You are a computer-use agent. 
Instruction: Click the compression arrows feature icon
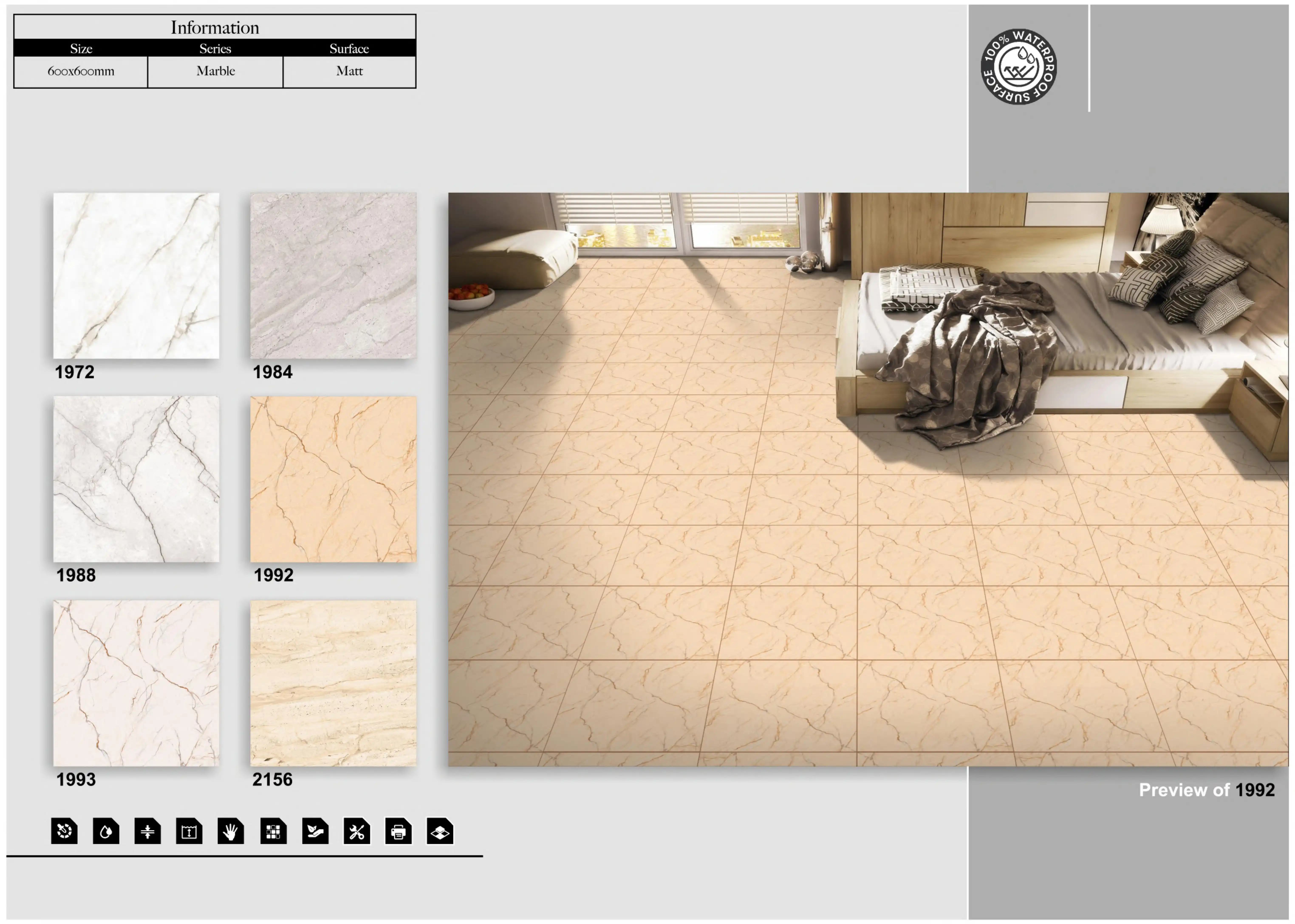coord(147,831)
